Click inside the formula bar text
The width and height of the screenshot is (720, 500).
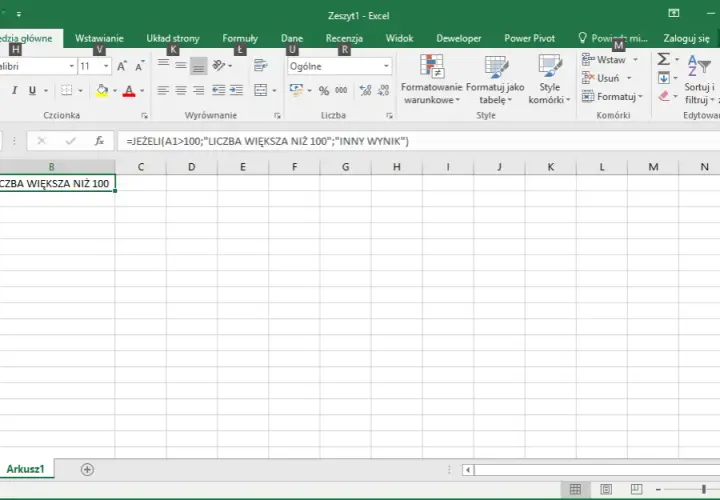[x=268, y=141]
